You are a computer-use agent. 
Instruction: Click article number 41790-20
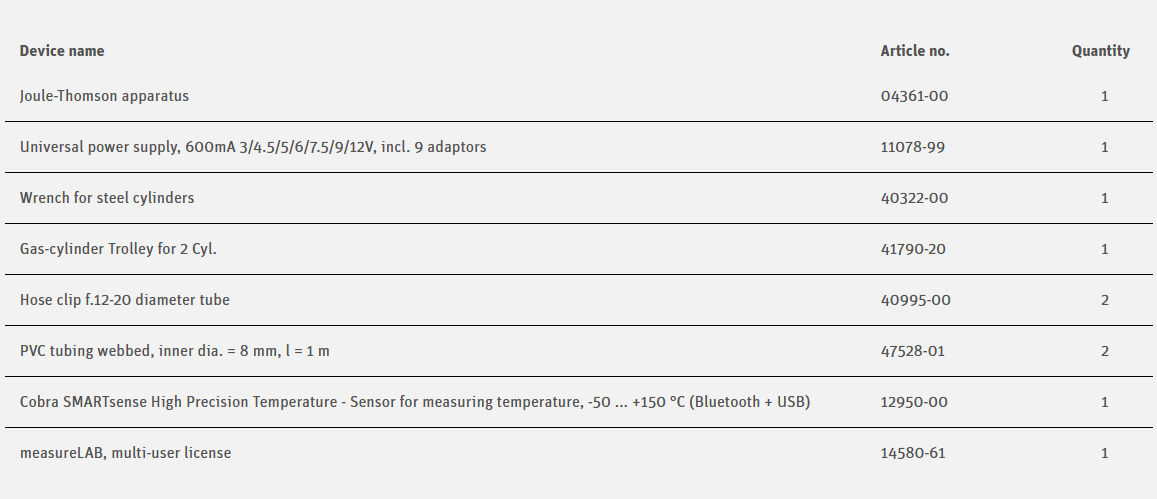[x=913, y=249]
